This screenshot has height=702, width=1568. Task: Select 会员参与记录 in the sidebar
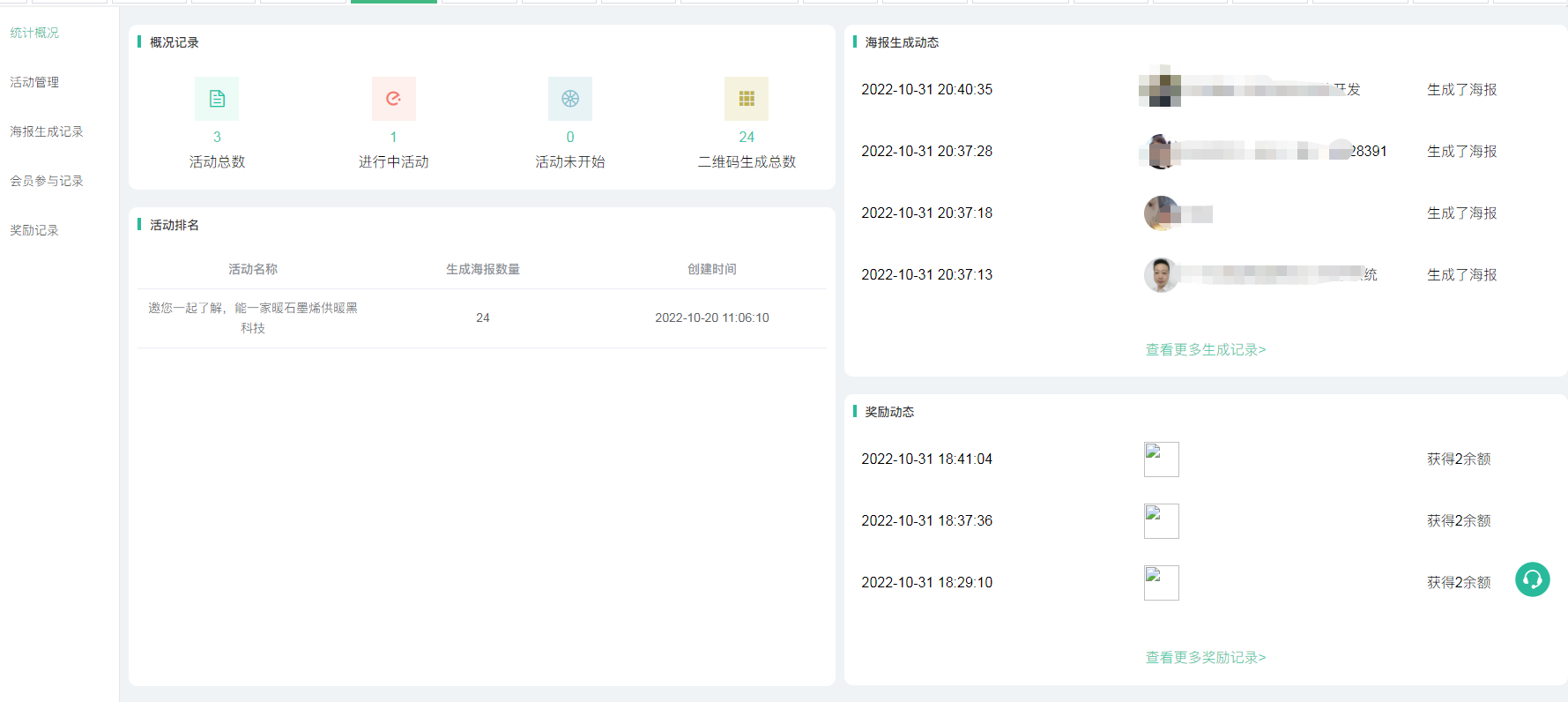[47, 181]
